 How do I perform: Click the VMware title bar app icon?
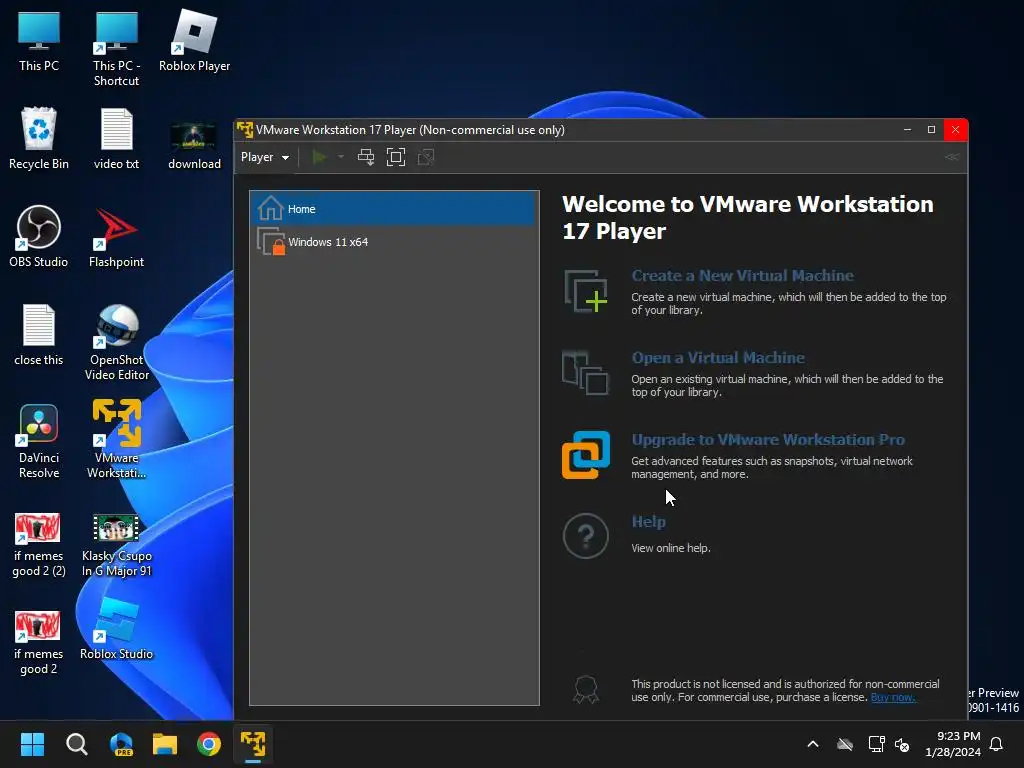tap(245, 129)
